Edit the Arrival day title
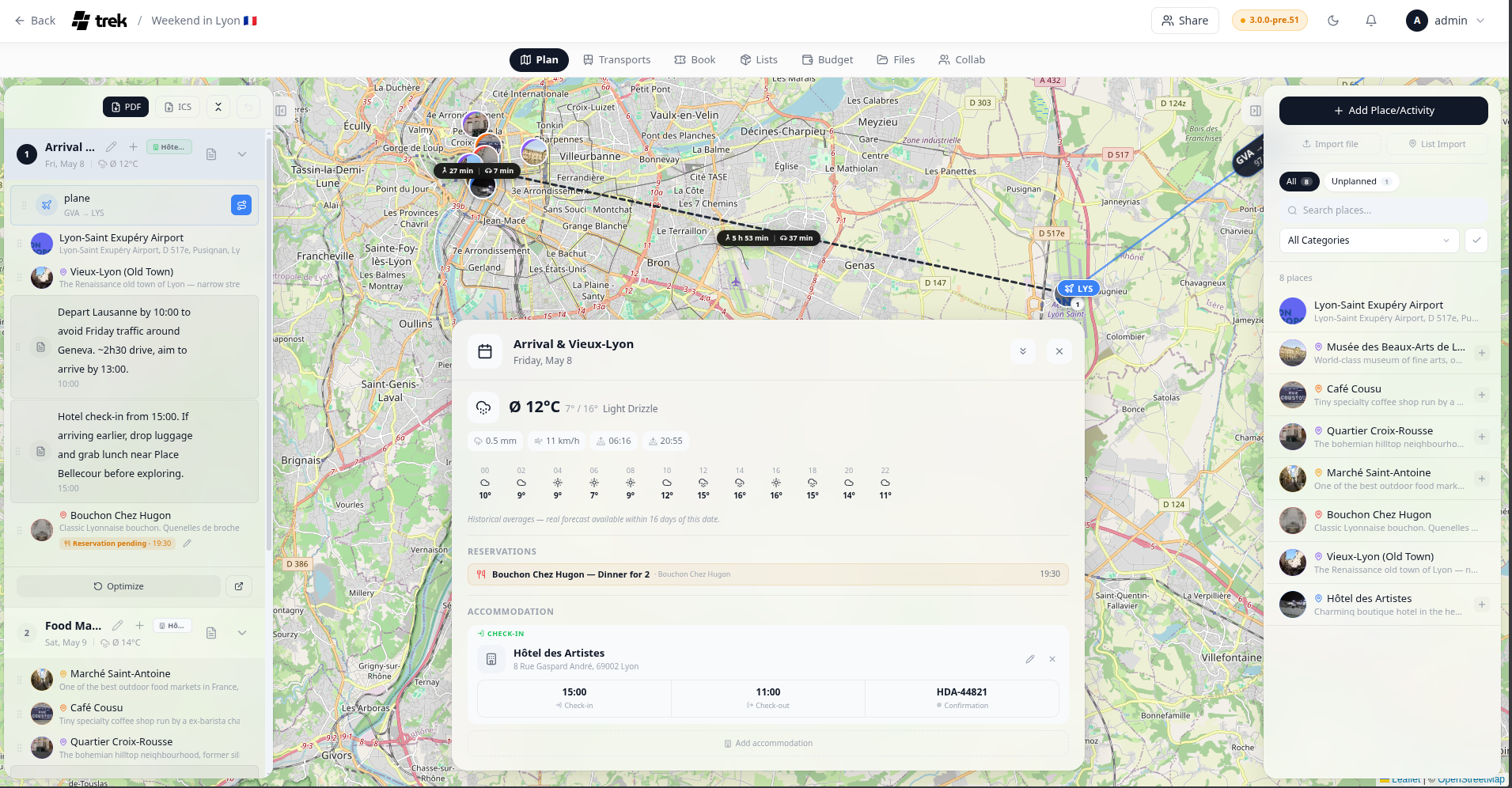The image size is (1512, 788). point(112,146)
